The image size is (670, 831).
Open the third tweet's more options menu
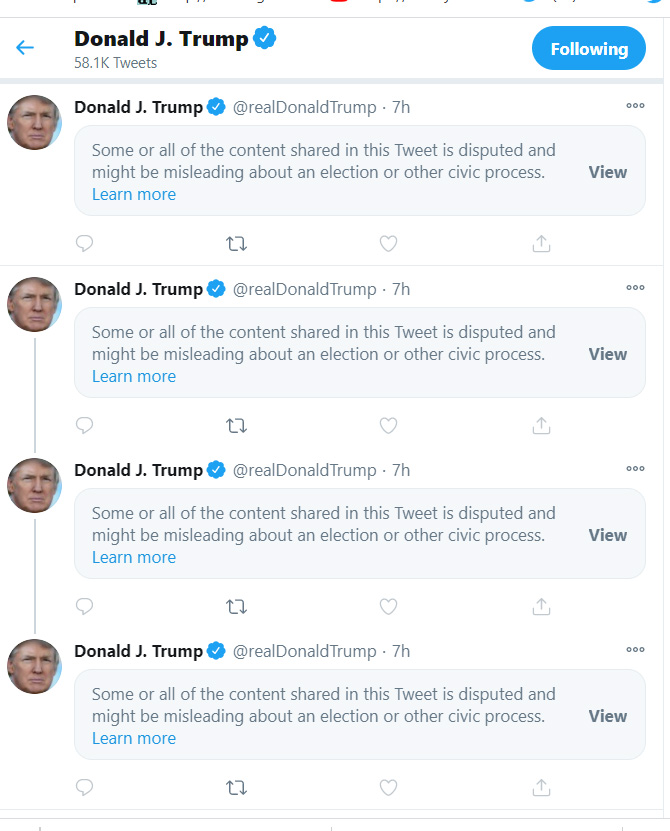pyautogui.click(x=635, y=469)
